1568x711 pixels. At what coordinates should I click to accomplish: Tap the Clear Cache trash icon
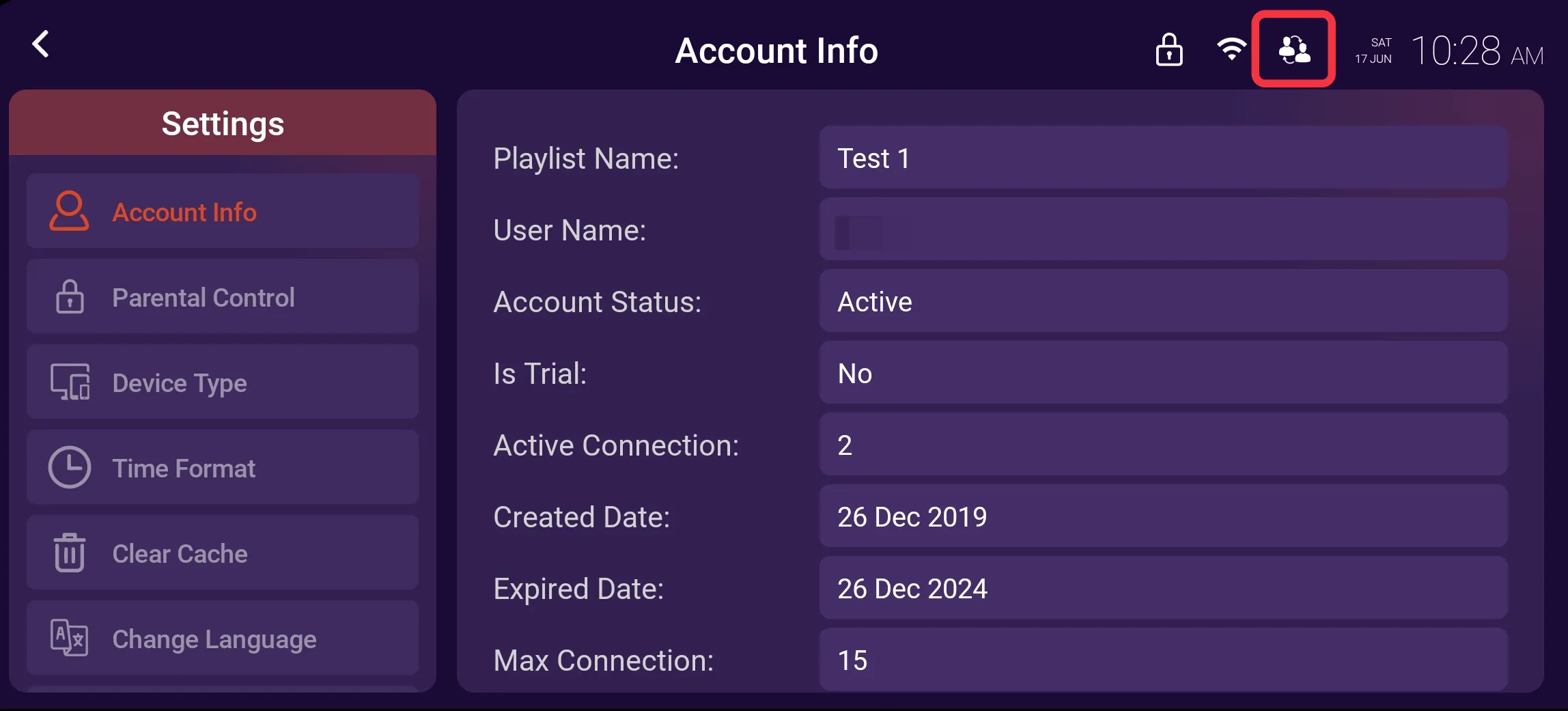[69, 553]
